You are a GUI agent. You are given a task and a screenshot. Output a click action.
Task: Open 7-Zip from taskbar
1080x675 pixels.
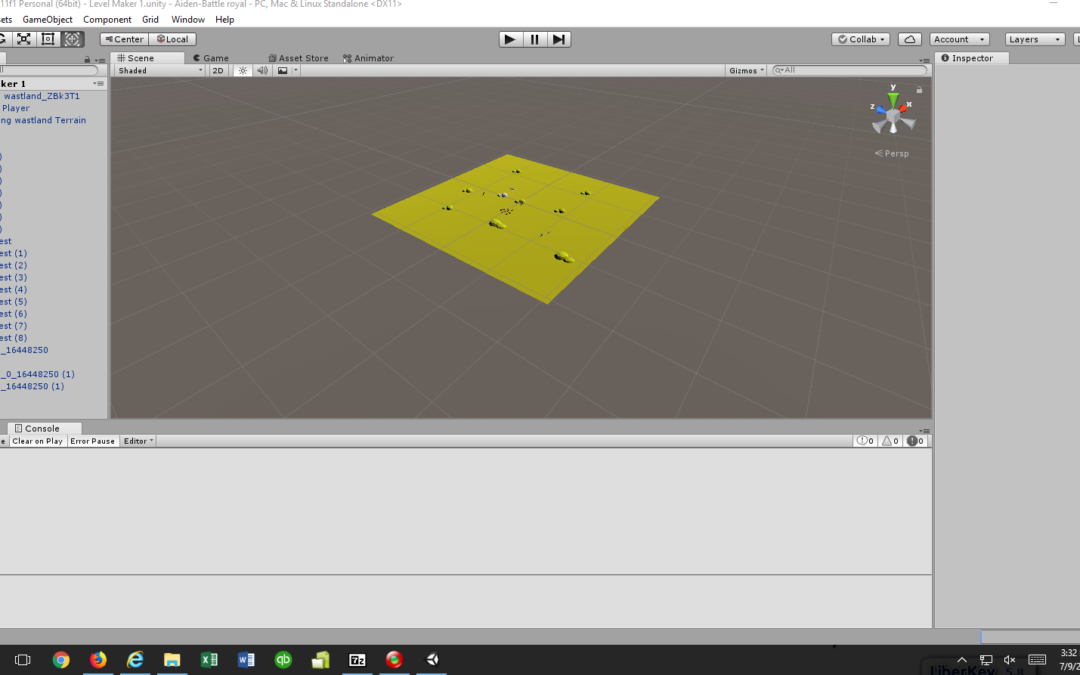point(357,660)
